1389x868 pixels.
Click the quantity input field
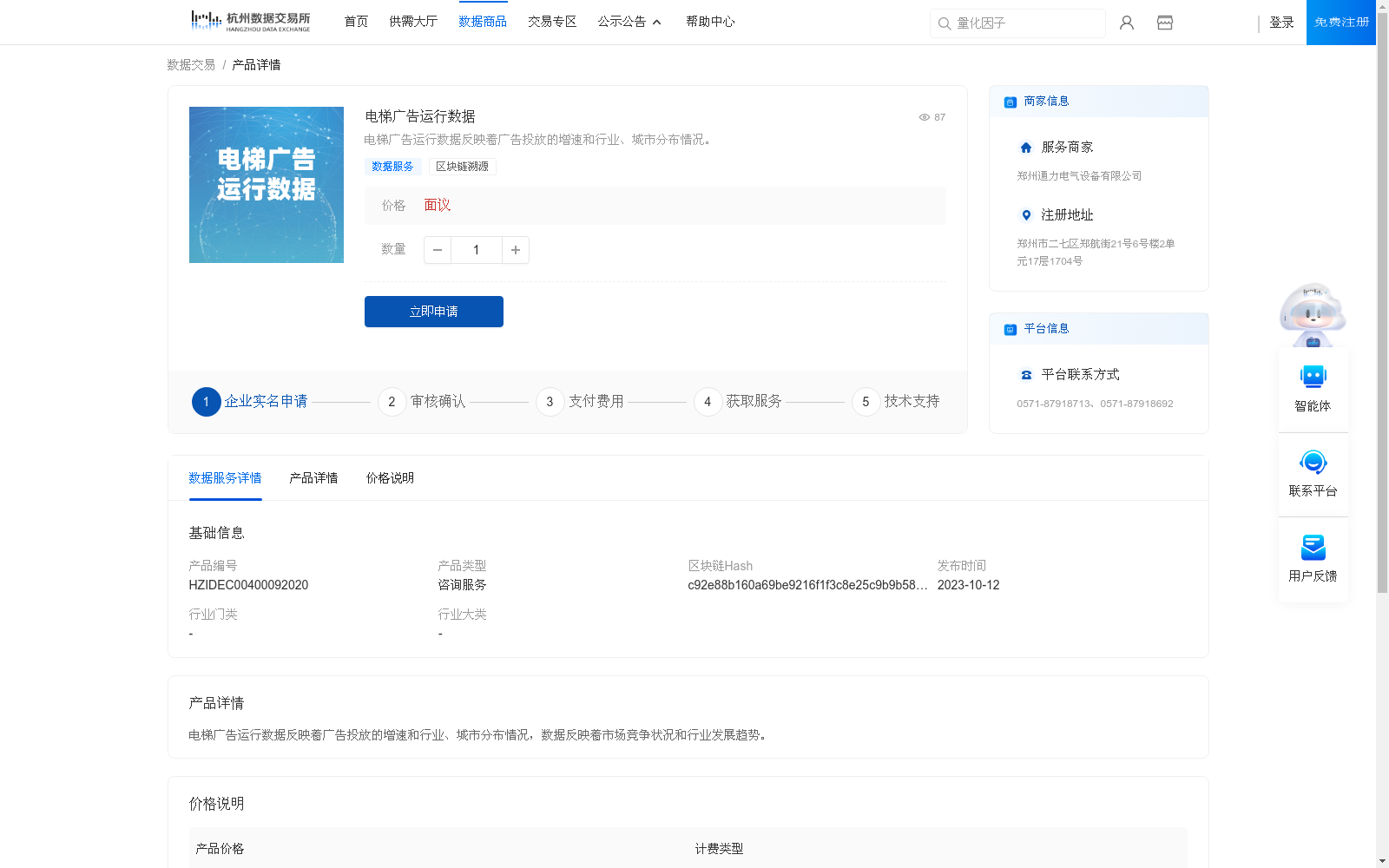pyautogui.click(x=476, y=250)
